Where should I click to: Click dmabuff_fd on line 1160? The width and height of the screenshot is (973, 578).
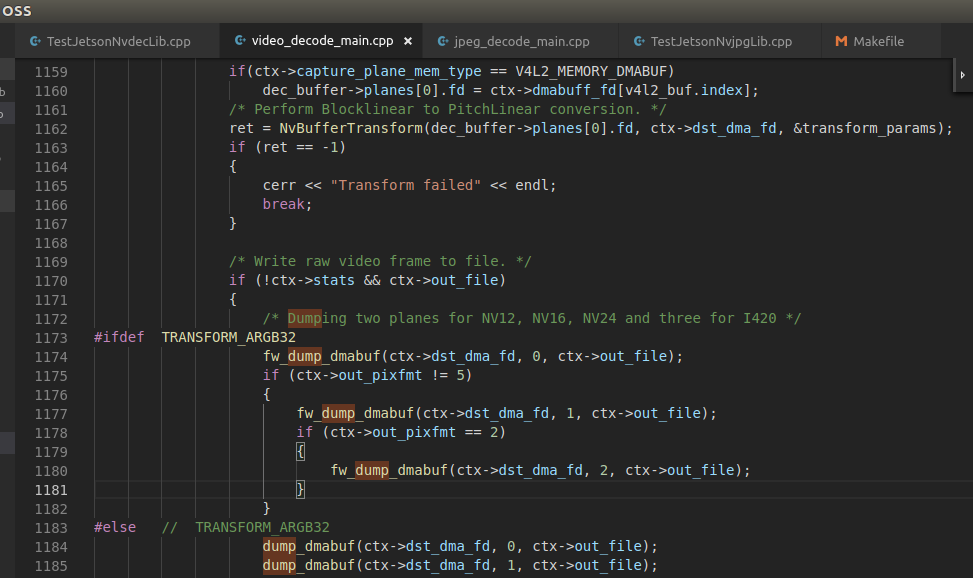pyautogui.click(x=574, y=91)
